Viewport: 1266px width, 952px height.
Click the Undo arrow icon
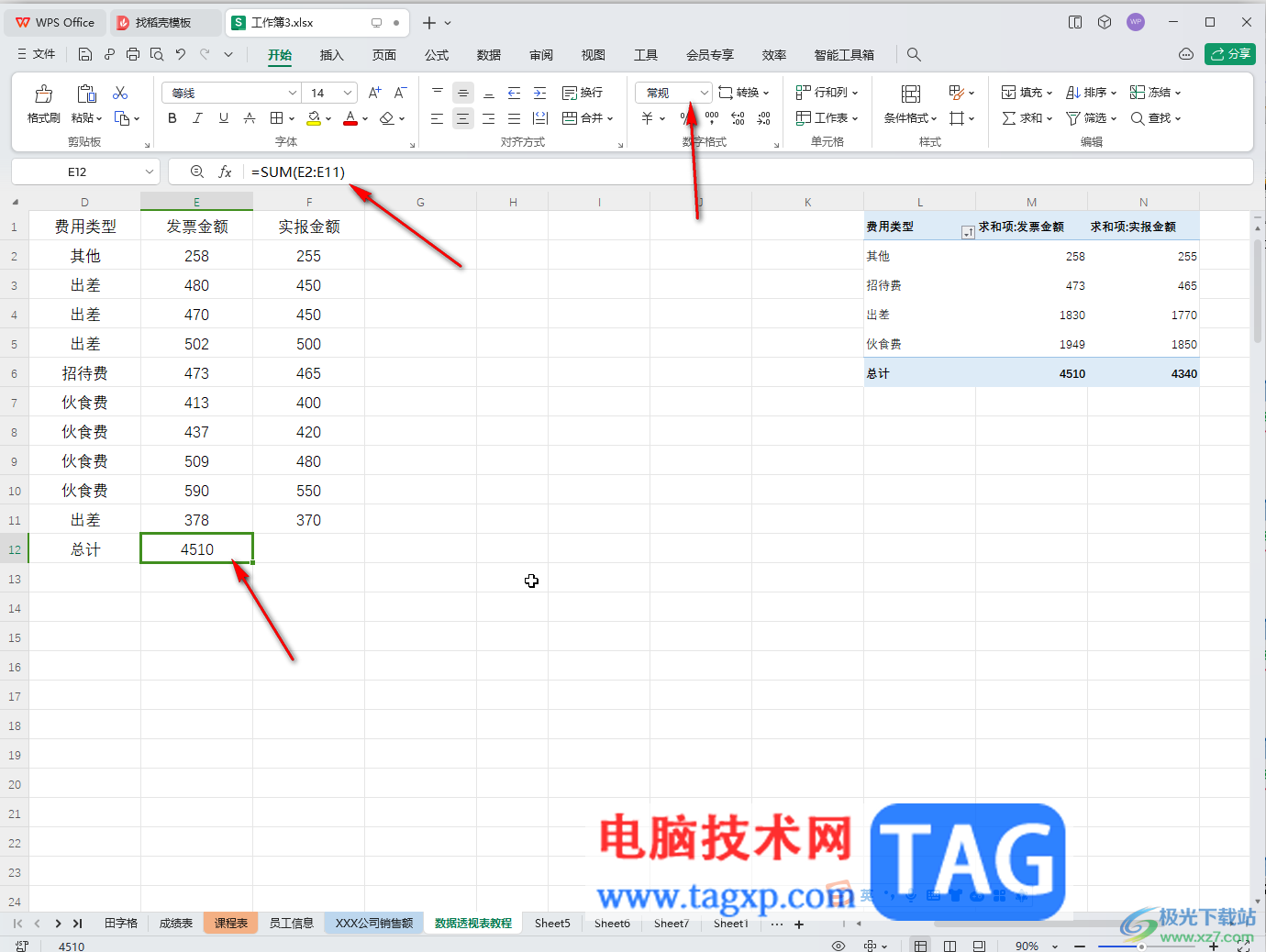[x=181, y=54]
